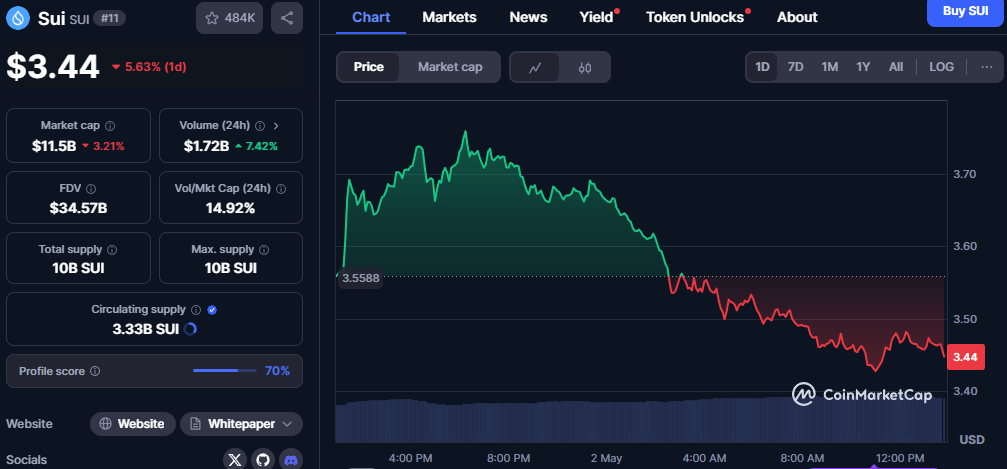
Task: Open the About tab
Action: [x=797, y=17]
